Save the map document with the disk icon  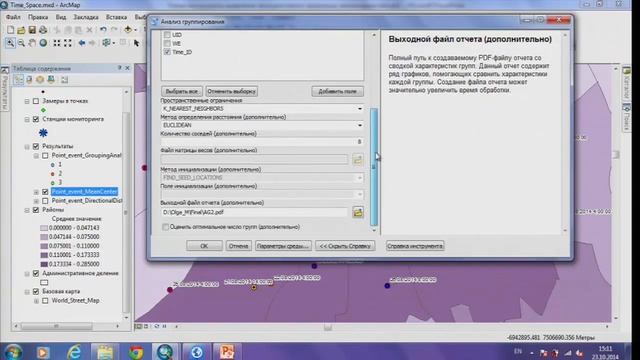[32, 30]
